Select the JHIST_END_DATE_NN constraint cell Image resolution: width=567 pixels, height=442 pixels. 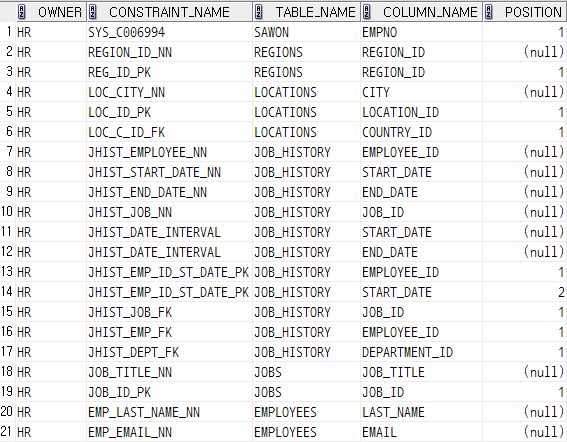pyautogui.click(x=169, y=192)
